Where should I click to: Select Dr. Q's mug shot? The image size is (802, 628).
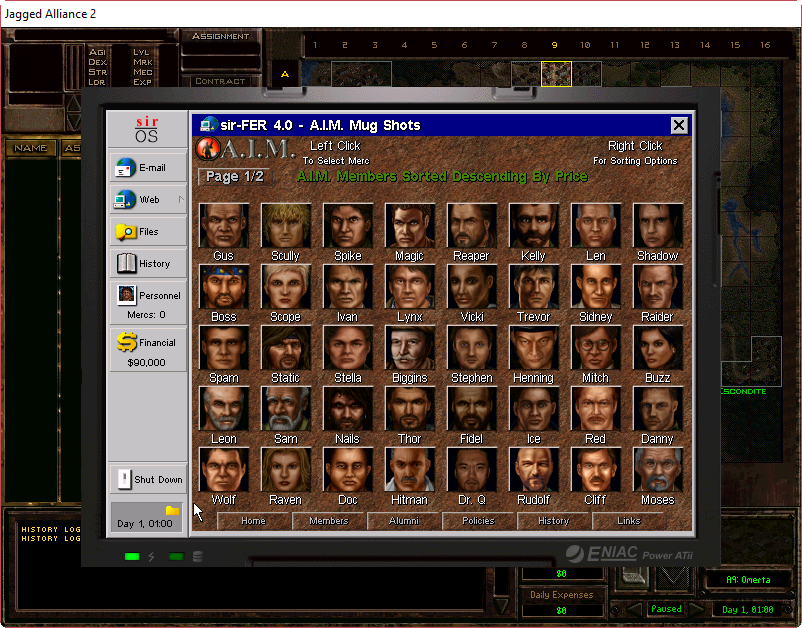[472, 469]
